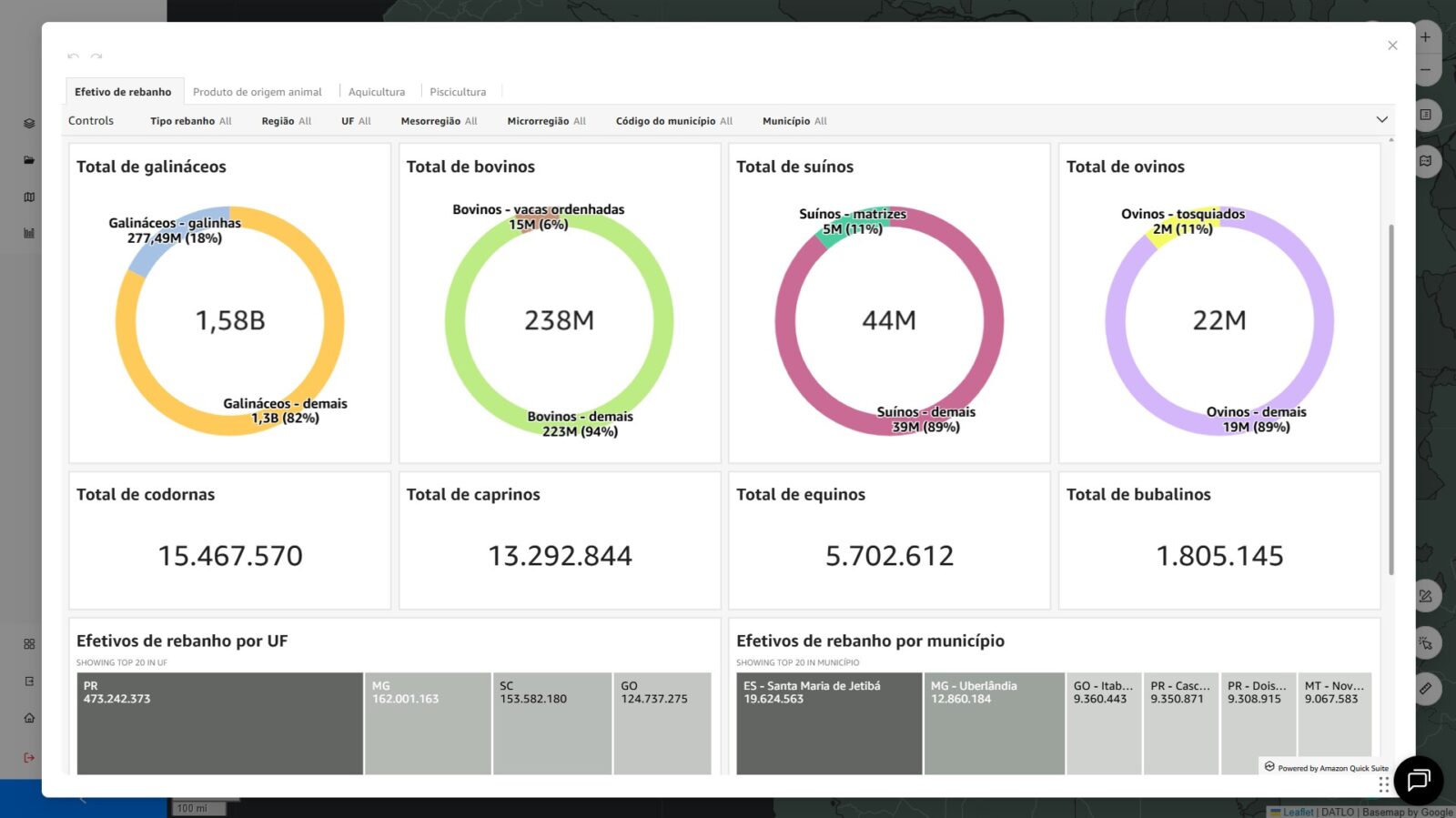Screen dimensions: 1456x818
Task: Click the home icon in left sidebar
Action: (29, 718)
